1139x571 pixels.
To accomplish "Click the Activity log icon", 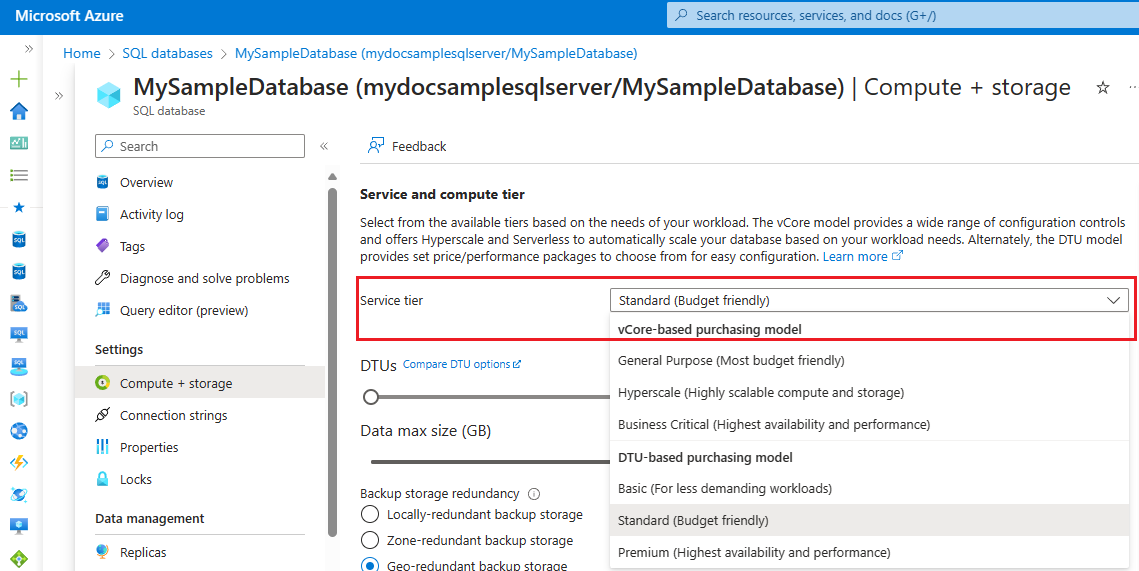I will 102,214.
